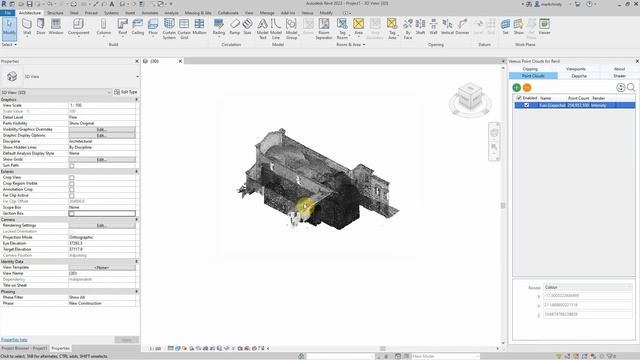The image size is (640, 360).
Task: Click the magnifier icon in point clouds panel
Action: (x=631, y=87)
